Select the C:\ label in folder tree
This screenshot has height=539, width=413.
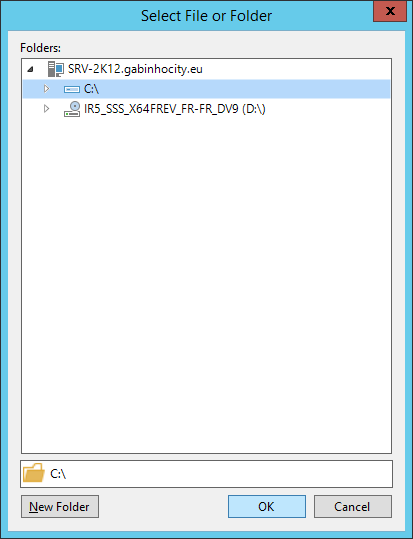point(91,89)
